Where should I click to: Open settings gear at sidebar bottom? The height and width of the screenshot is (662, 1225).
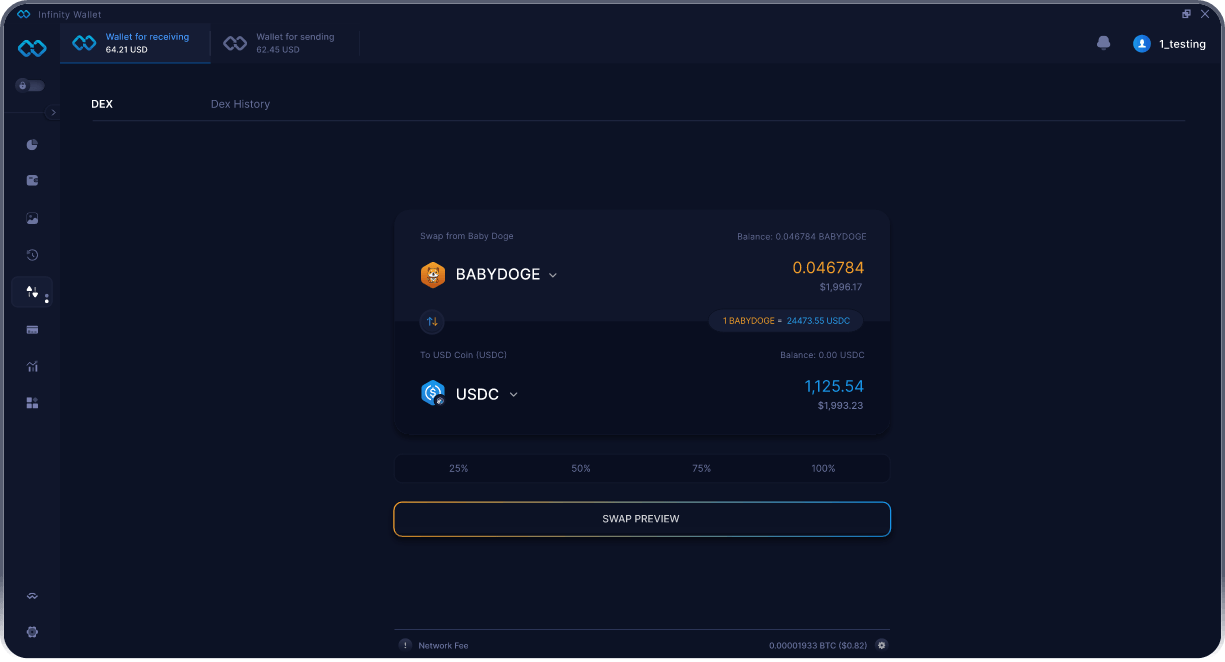tap(32, 632)
